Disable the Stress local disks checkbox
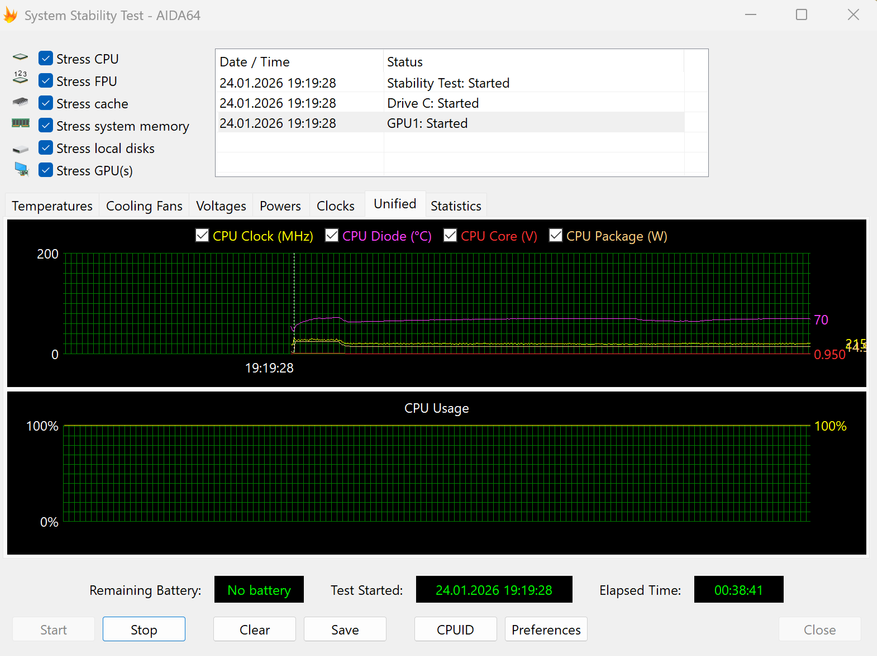877x656 pixels. tap(46, 148)
